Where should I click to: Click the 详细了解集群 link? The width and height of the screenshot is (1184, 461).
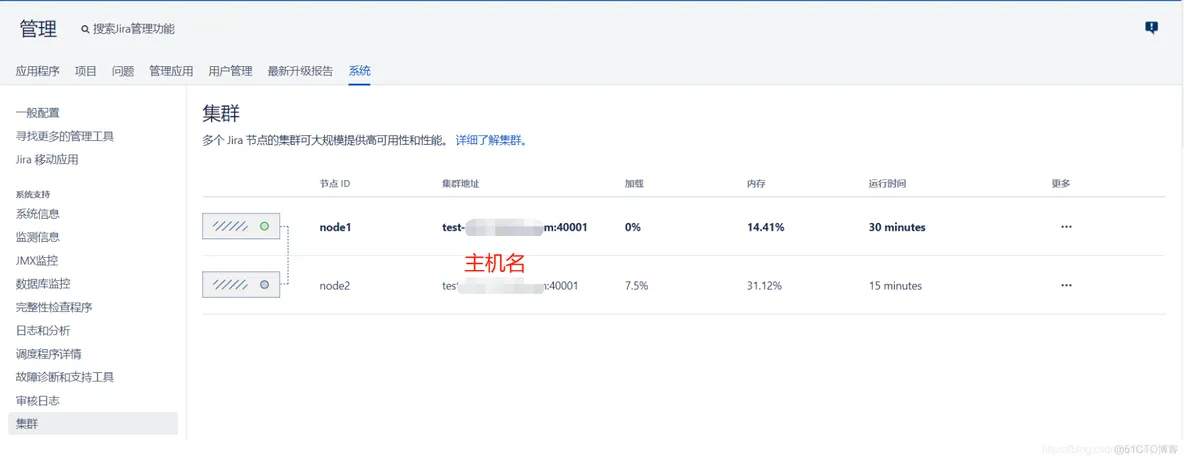pos(491,140)
